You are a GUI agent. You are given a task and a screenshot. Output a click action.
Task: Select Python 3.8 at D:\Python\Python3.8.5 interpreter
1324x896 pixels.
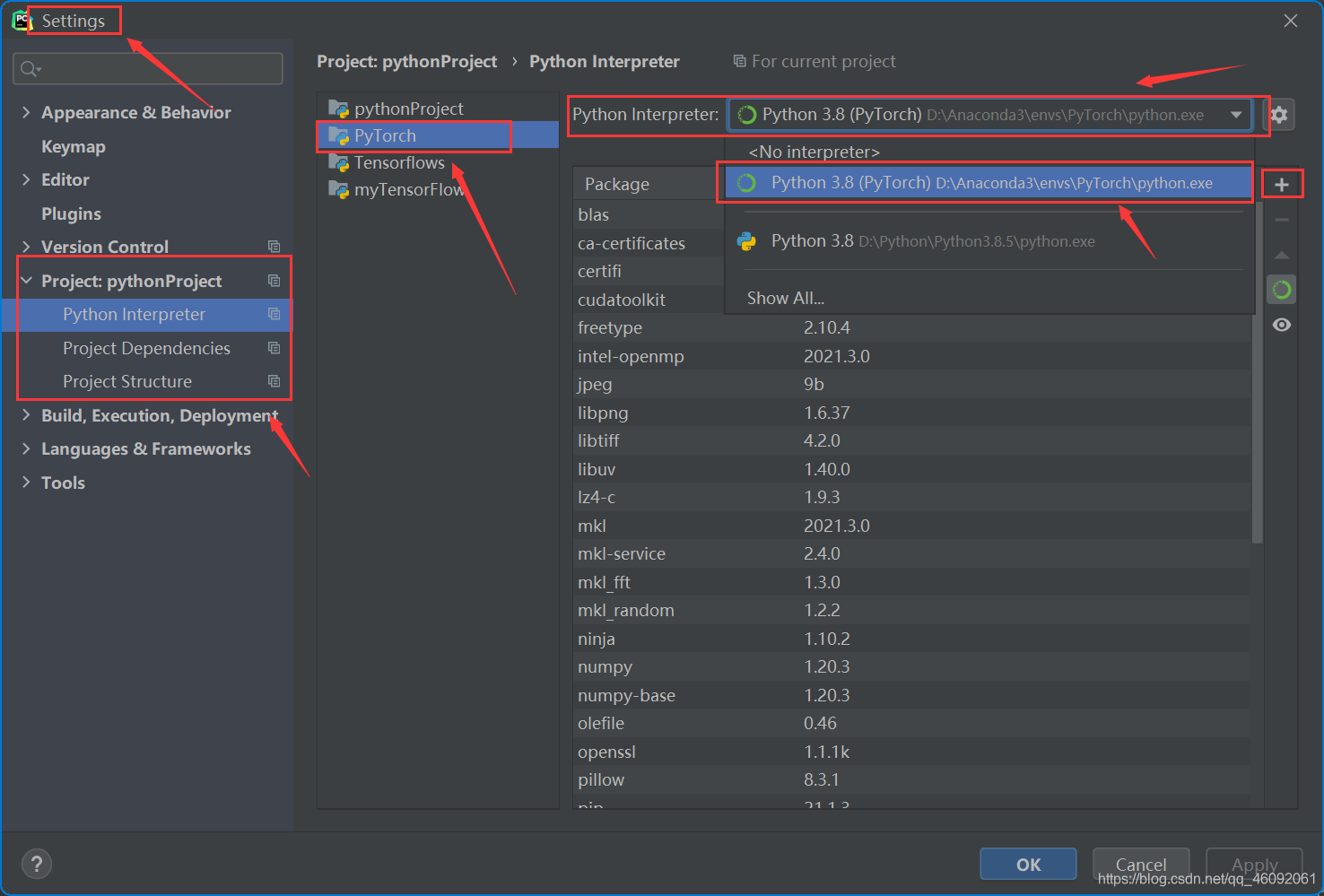coord(989,241)
